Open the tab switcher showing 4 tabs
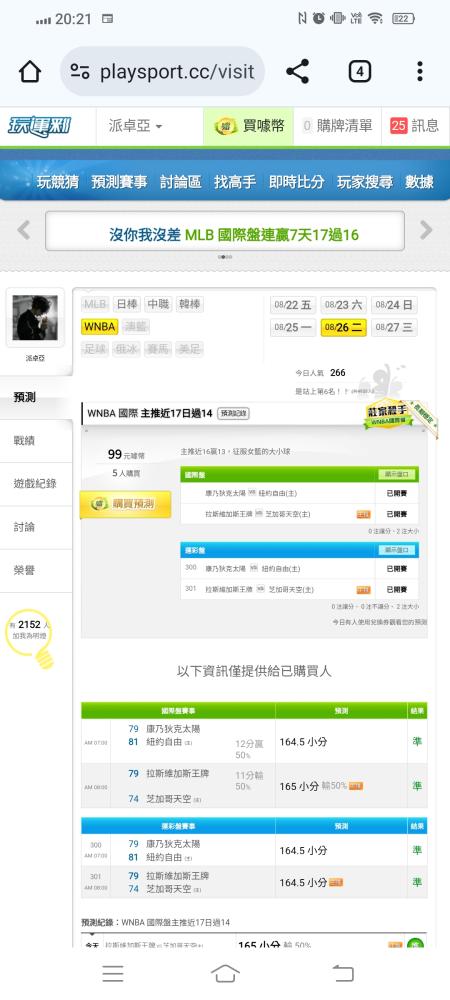 pos(359,71)
